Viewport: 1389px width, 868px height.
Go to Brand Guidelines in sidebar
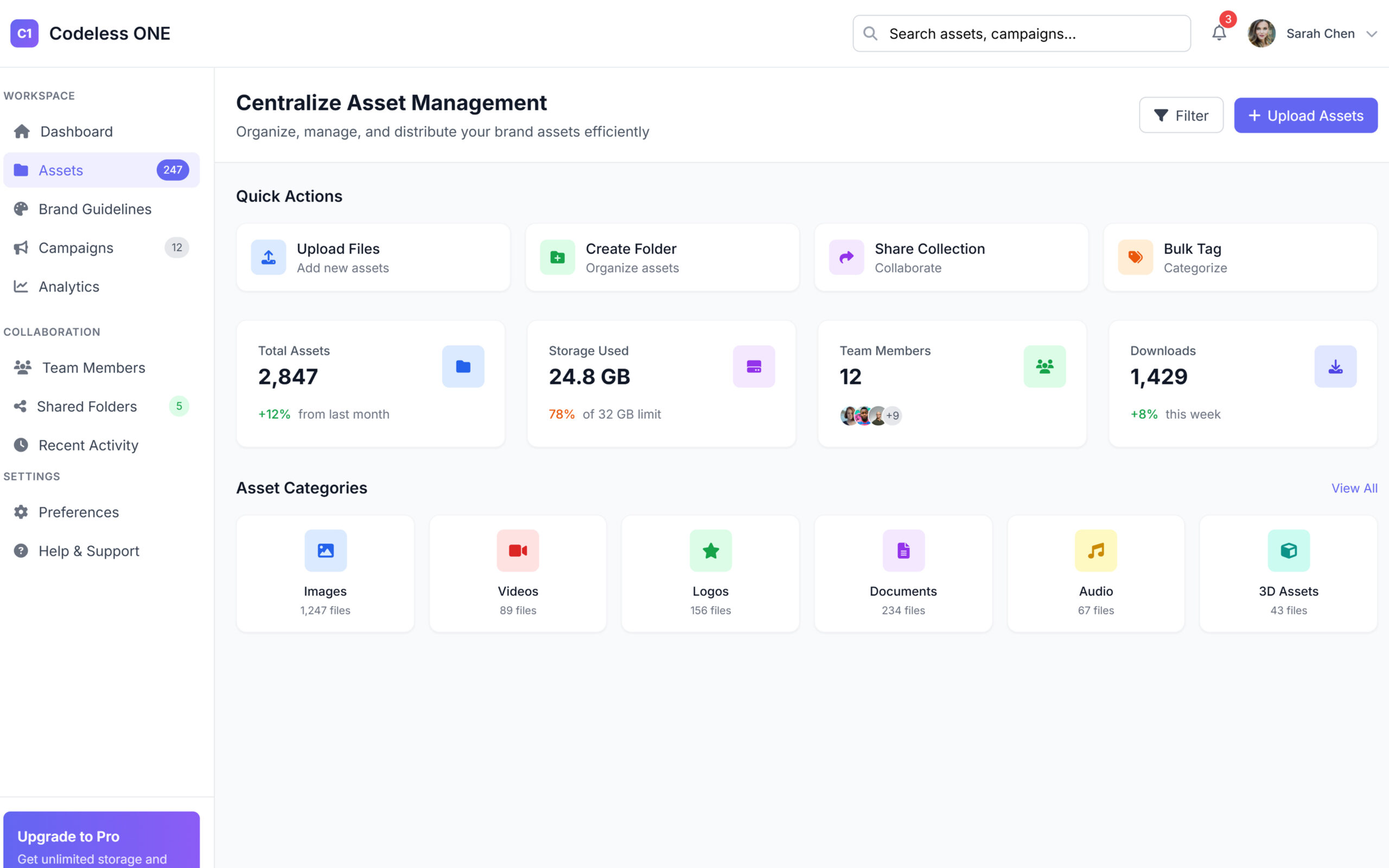tap(95, 209)
